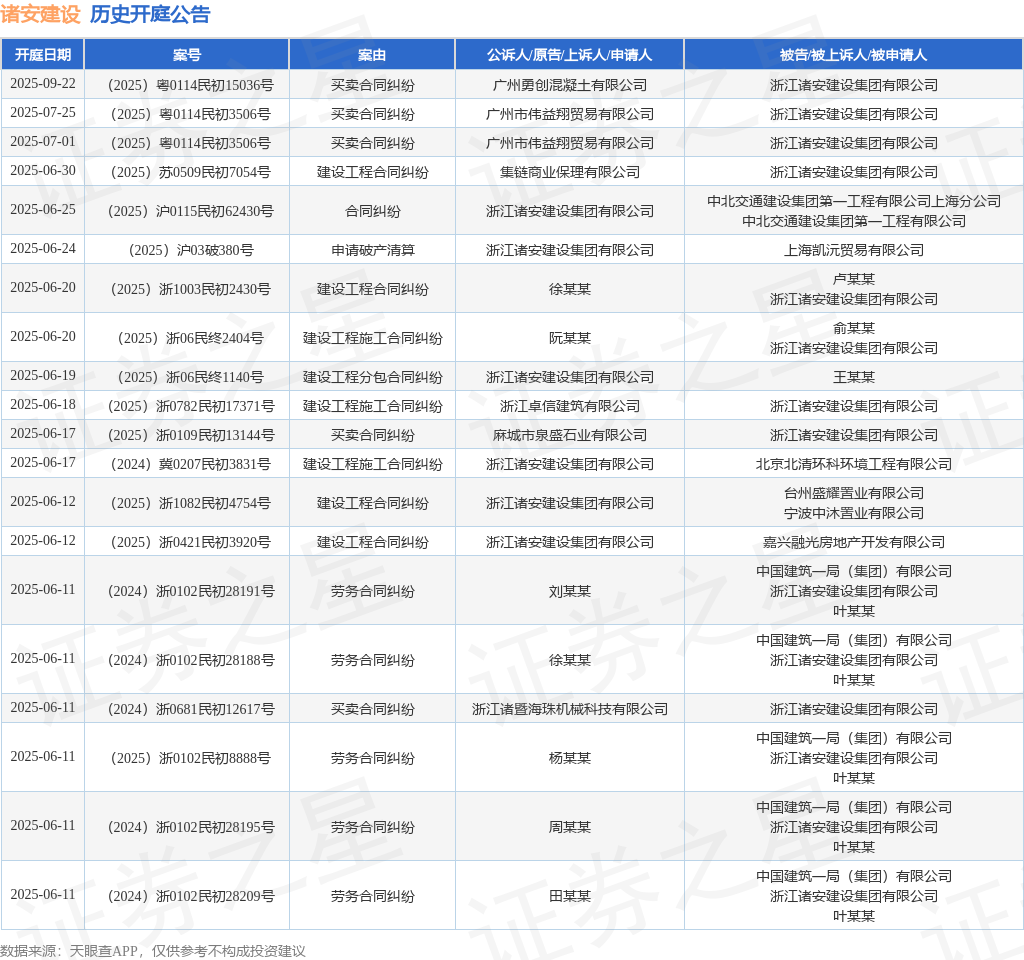
Task: Click defendant 中北交通建设集团第一工程有限公司上海分公司
Action: [854, 201]
